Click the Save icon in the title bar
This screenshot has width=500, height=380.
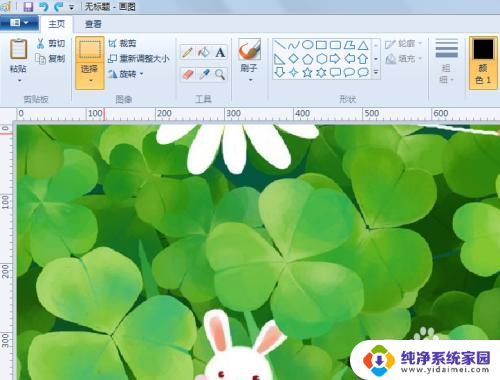click(x=28, y=7)
